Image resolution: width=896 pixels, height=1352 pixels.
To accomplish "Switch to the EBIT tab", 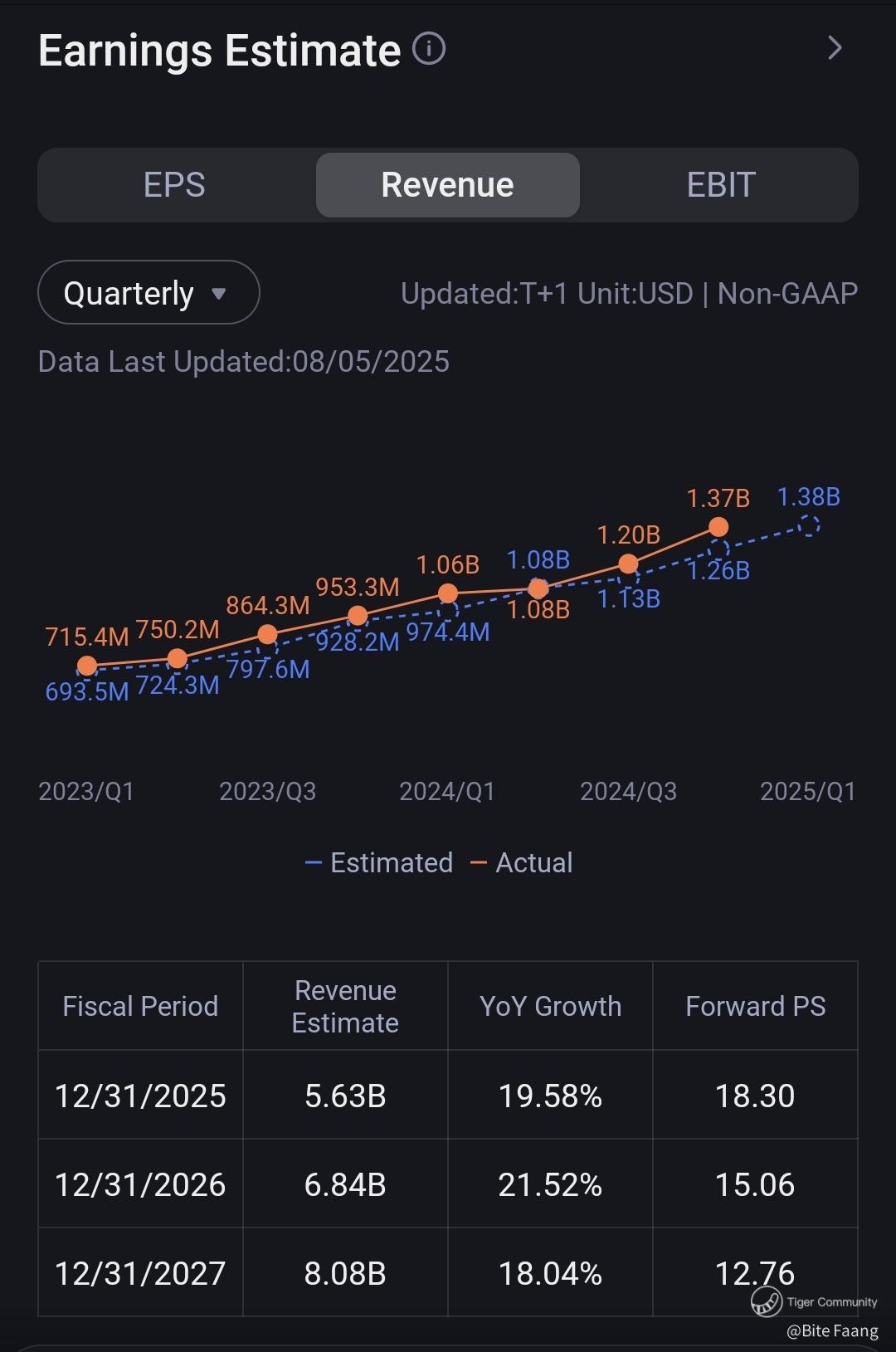I will coord(720,185).
